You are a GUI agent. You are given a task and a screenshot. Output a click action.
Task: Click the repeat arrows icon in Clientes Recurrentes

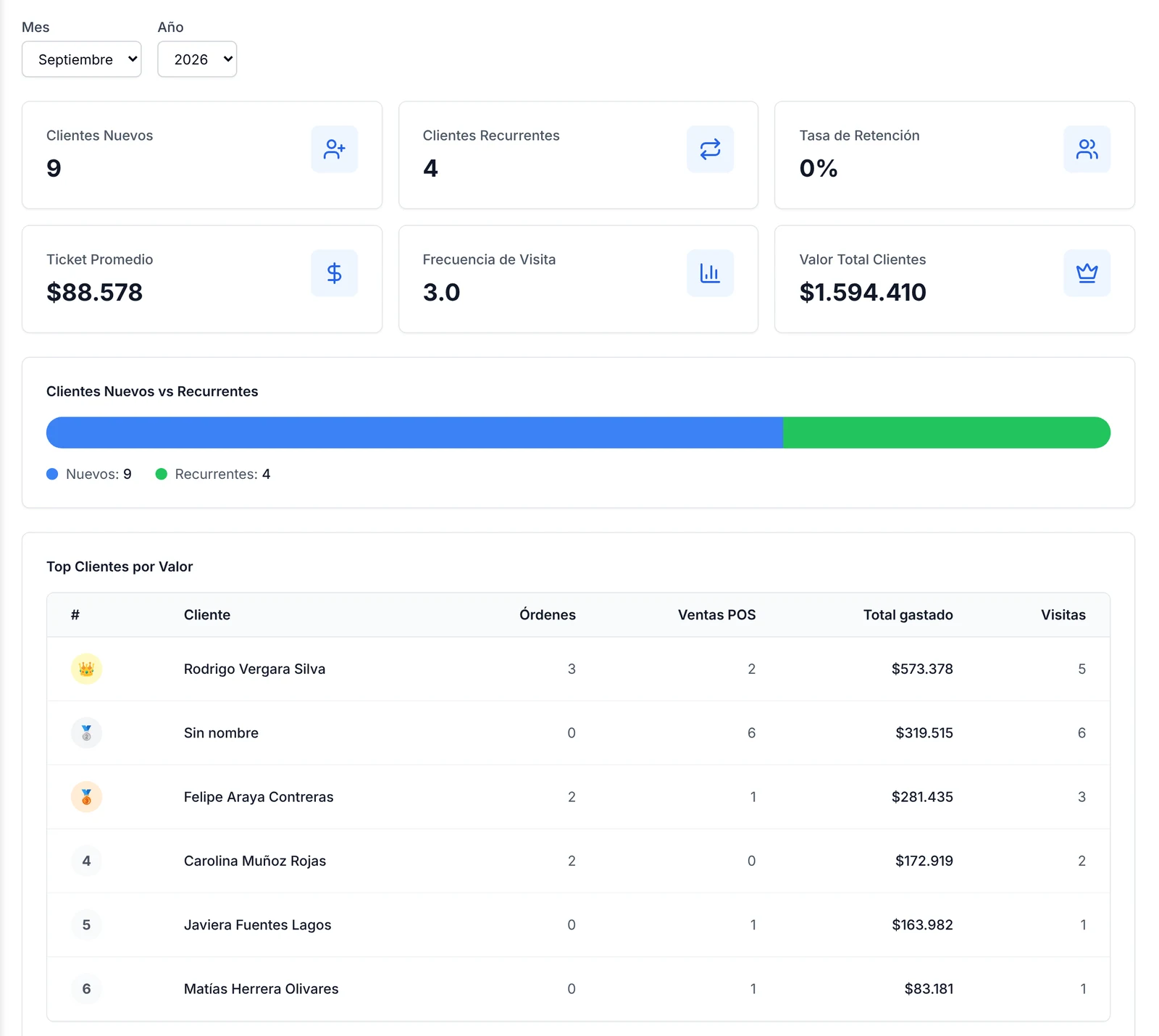711,149
